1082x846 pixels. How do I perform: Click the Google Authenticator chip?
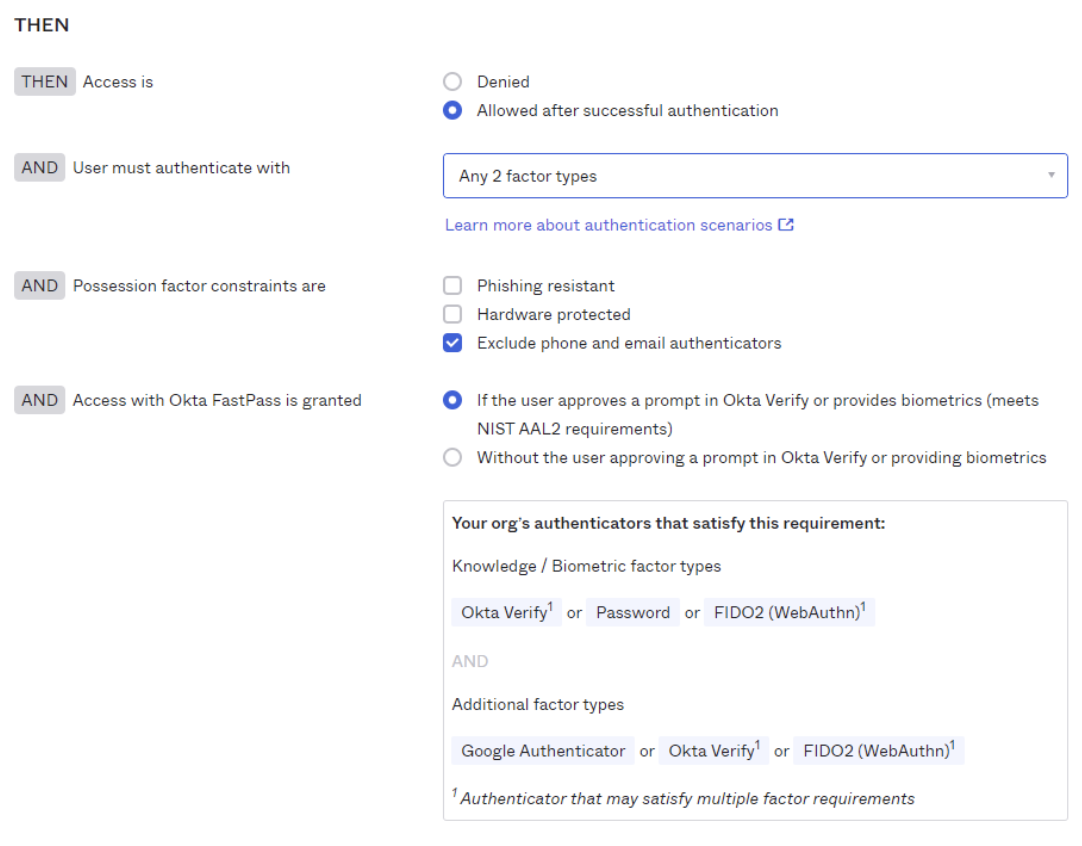(x=543, y=751)
